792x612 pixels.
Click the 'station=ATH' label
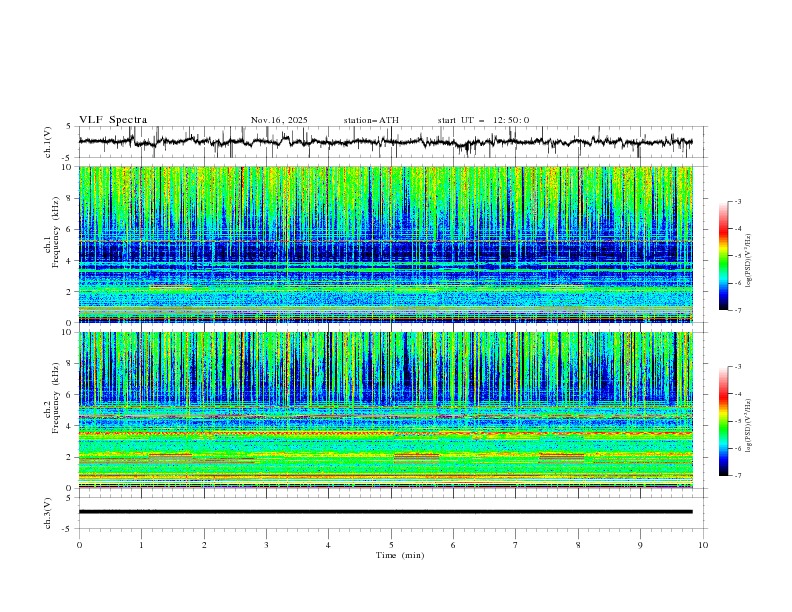(x=371, y=120)
